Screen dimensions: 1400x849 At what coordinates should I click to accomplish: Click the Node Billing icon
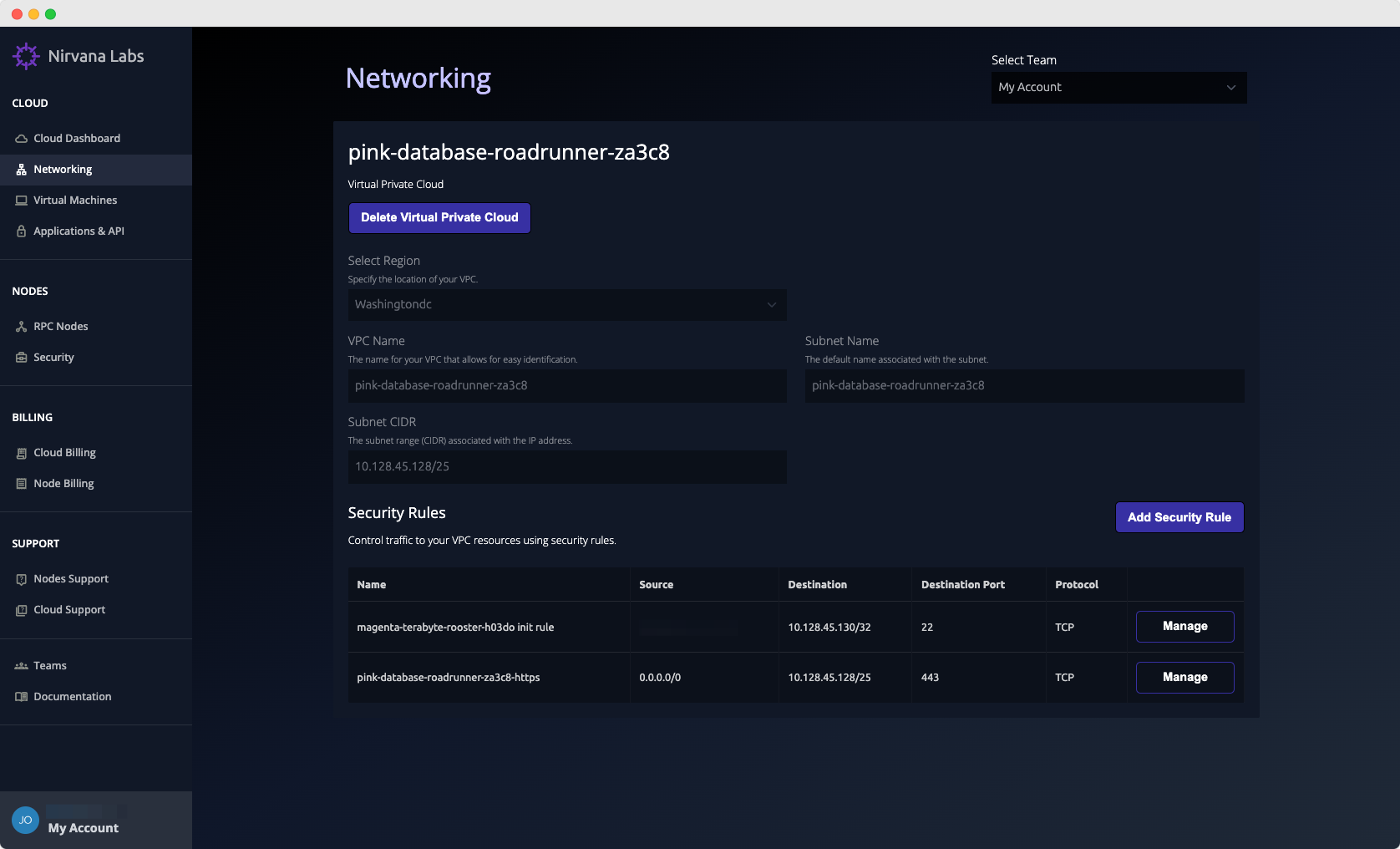point(22,484)
